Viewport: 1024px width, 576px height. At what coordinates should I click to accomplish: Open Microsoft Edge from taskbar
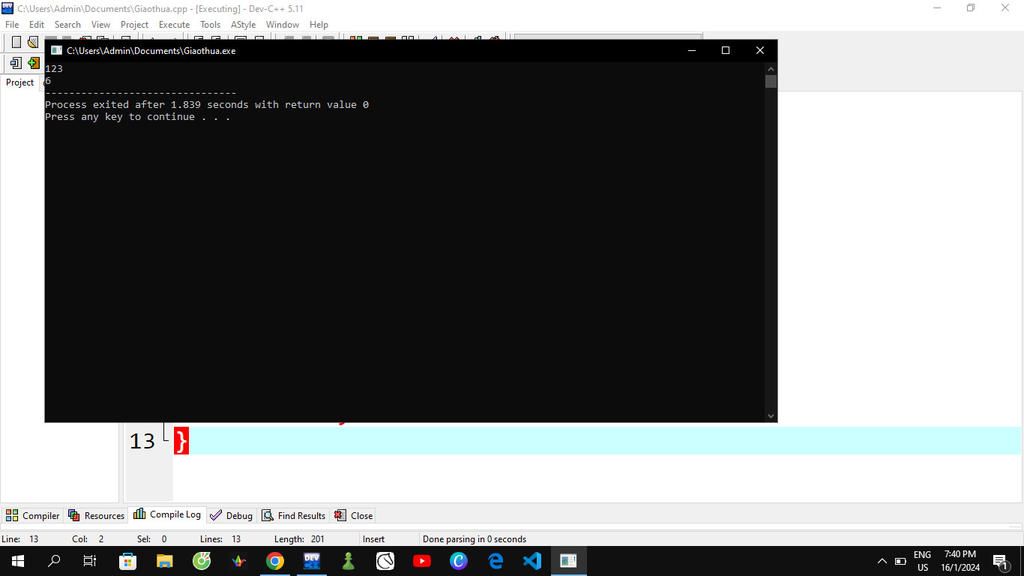(496, 561)
